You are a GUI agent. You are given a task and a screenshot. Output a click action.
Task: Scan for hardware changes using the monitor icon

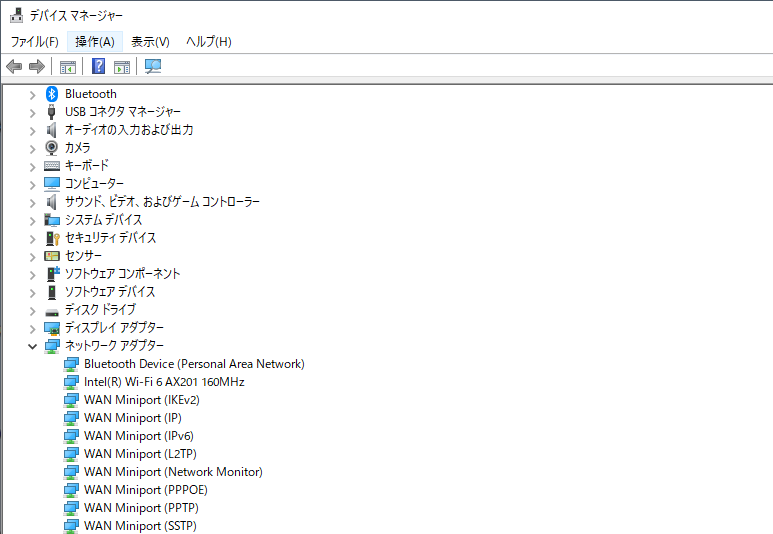coord(153,66)
